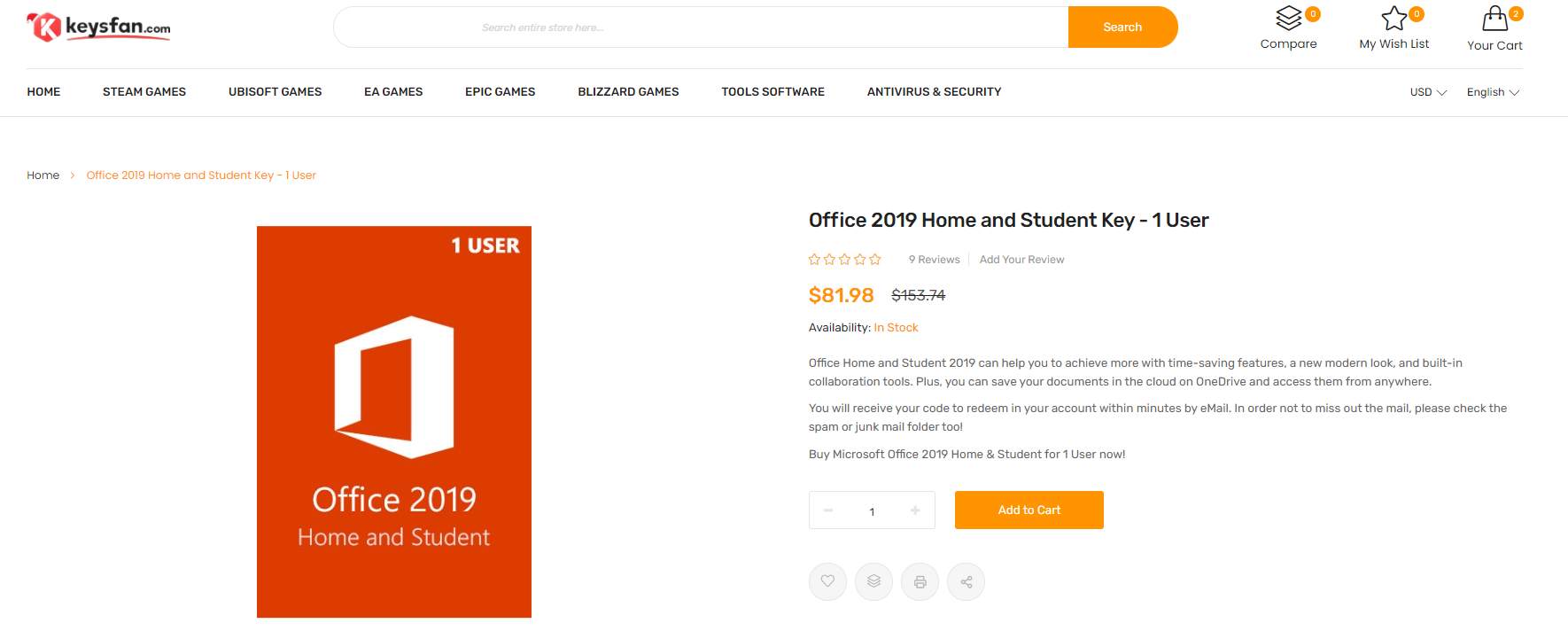Click the store search input field
This screenshot has height=631, width=1568.
point(700,27)
